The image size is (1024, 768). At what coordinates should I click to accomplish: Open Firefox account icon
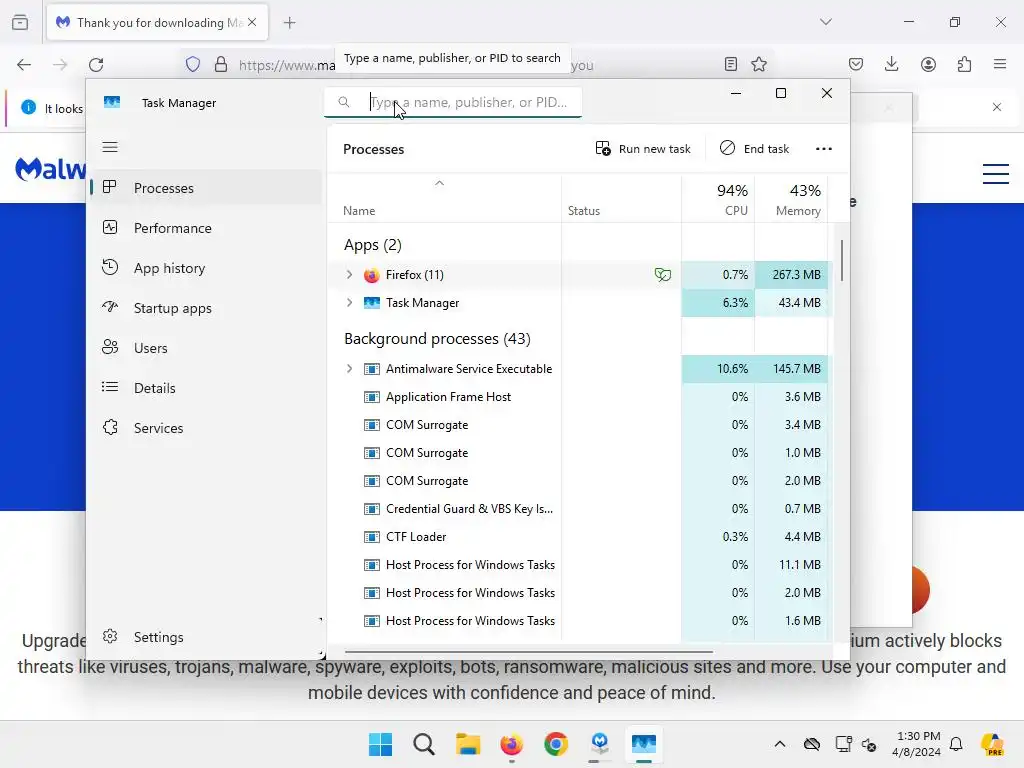928,64
